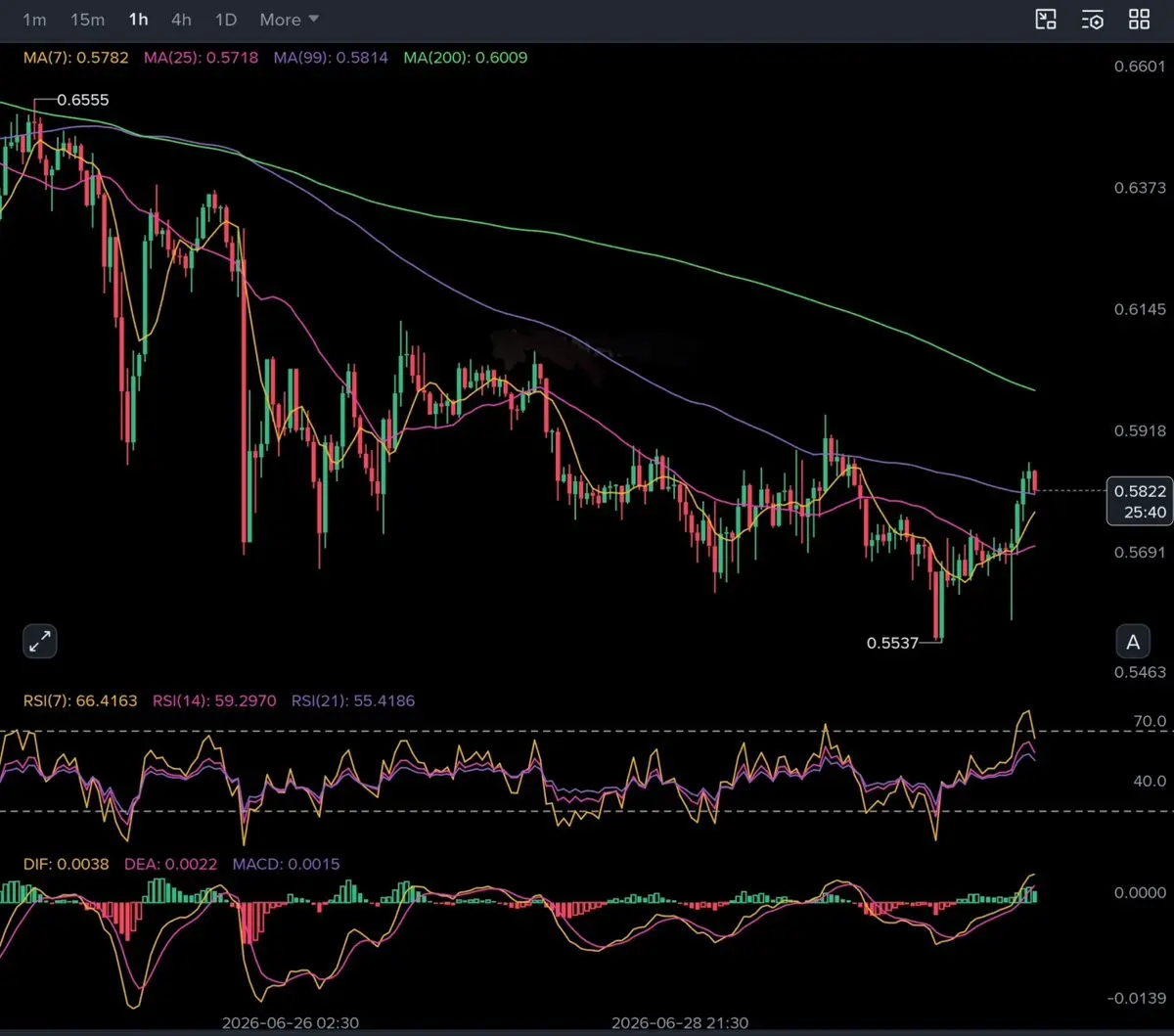Click the RSI(14): 59.2970 label

pos(214,700)
